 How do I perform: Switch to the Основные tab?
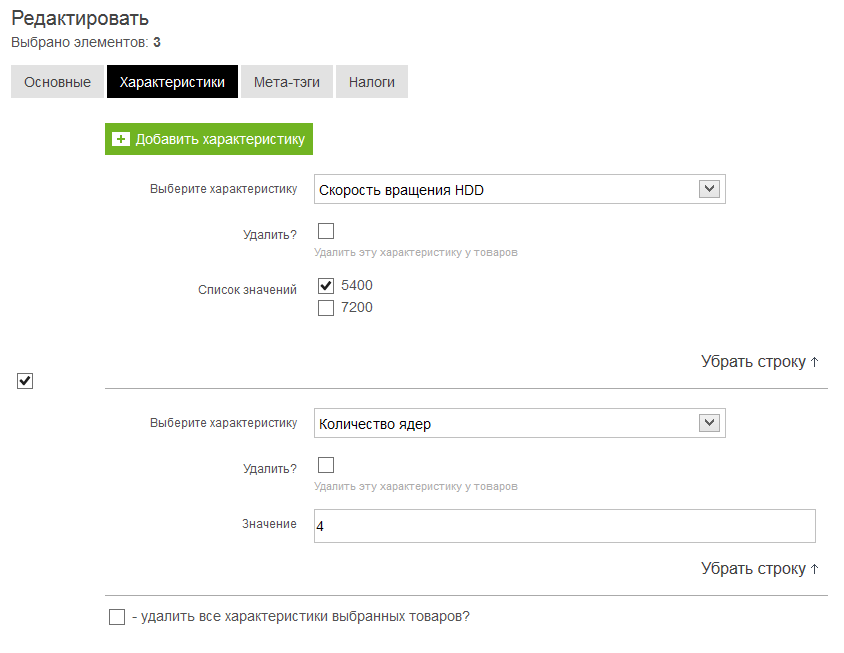point(57,82)
